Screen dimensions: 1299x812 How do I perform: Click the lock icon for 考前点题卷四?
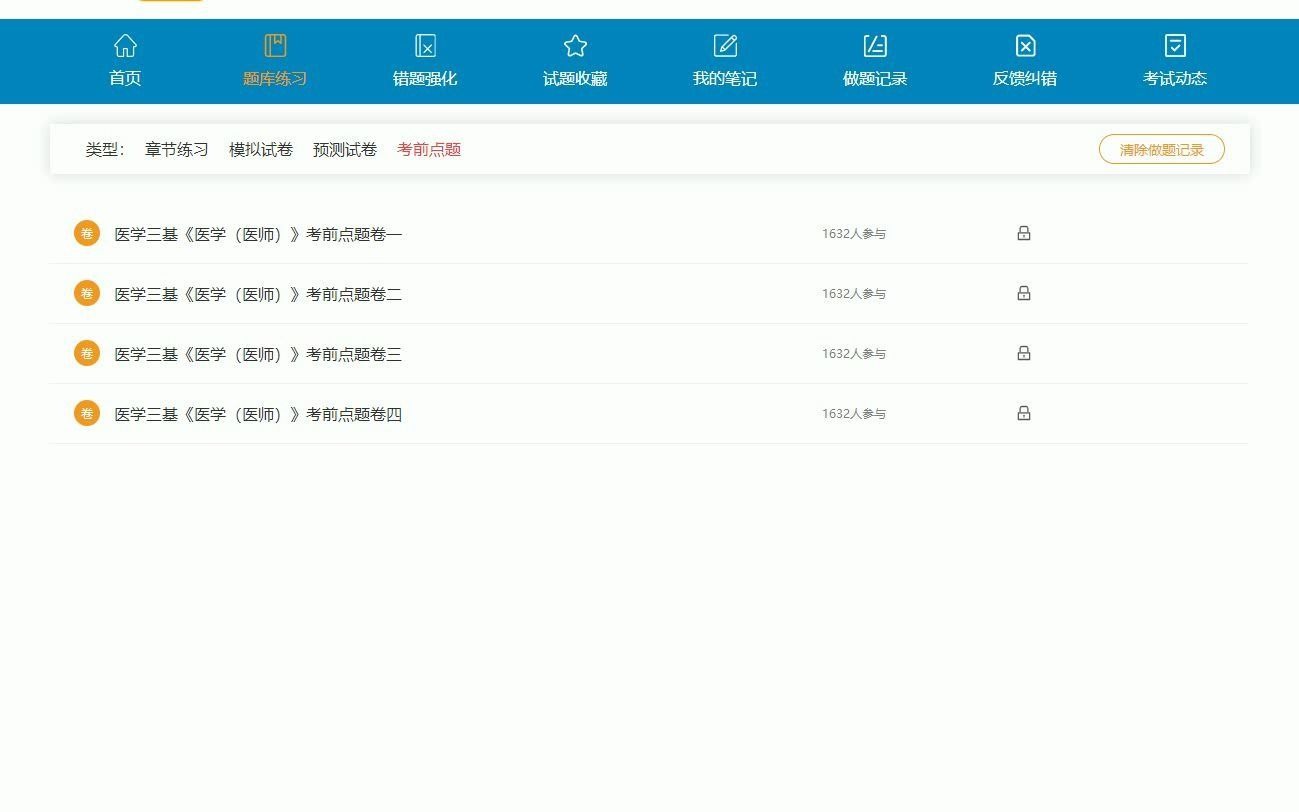[1024, 413]
